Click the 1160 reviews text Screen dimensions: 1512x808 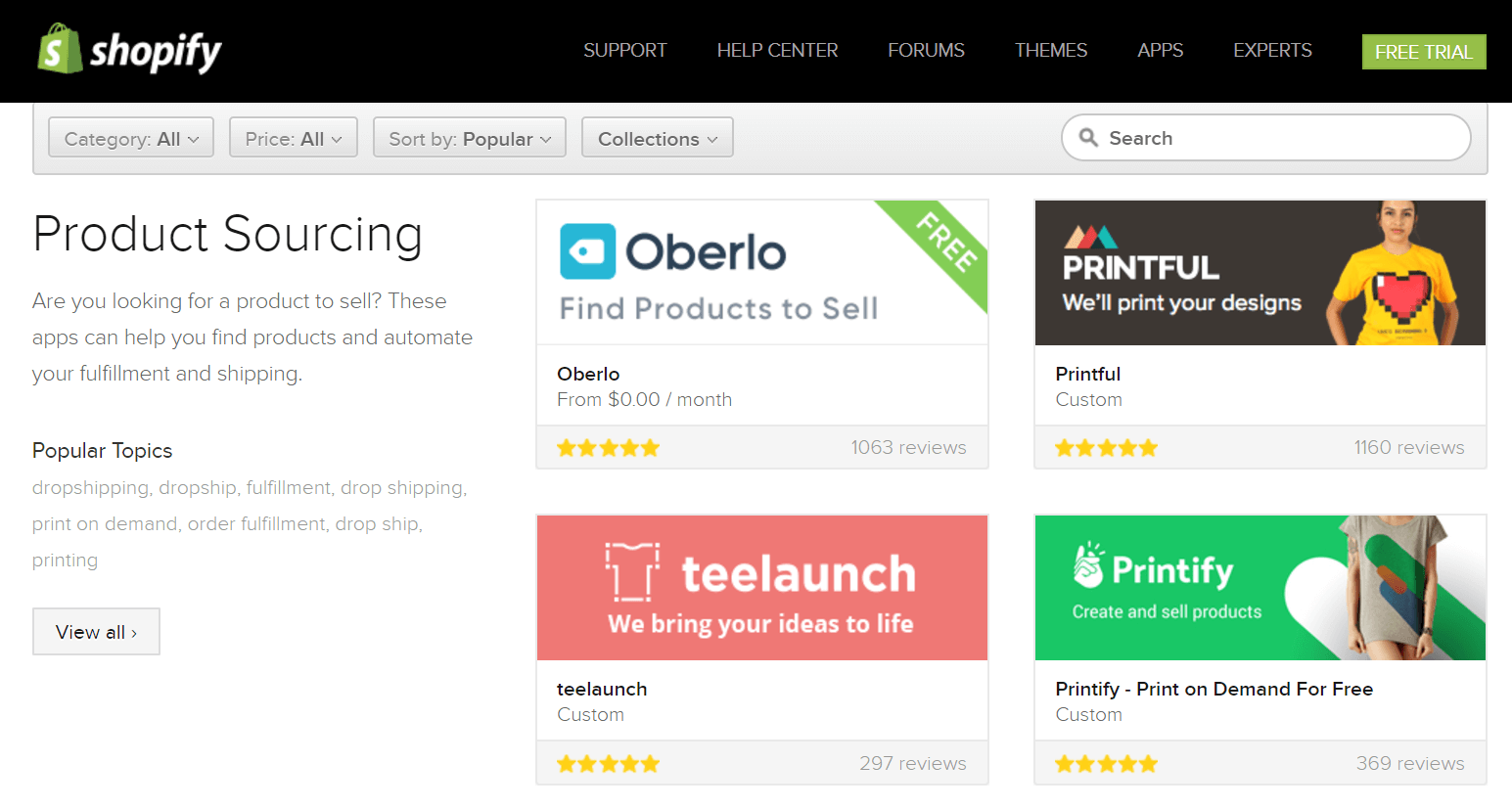tap(1409, 447)
